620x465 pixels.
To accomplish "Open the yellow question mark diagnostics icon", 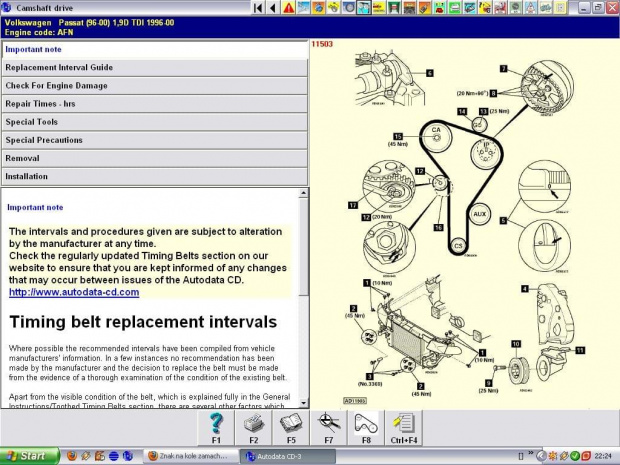I will (484, 8).
